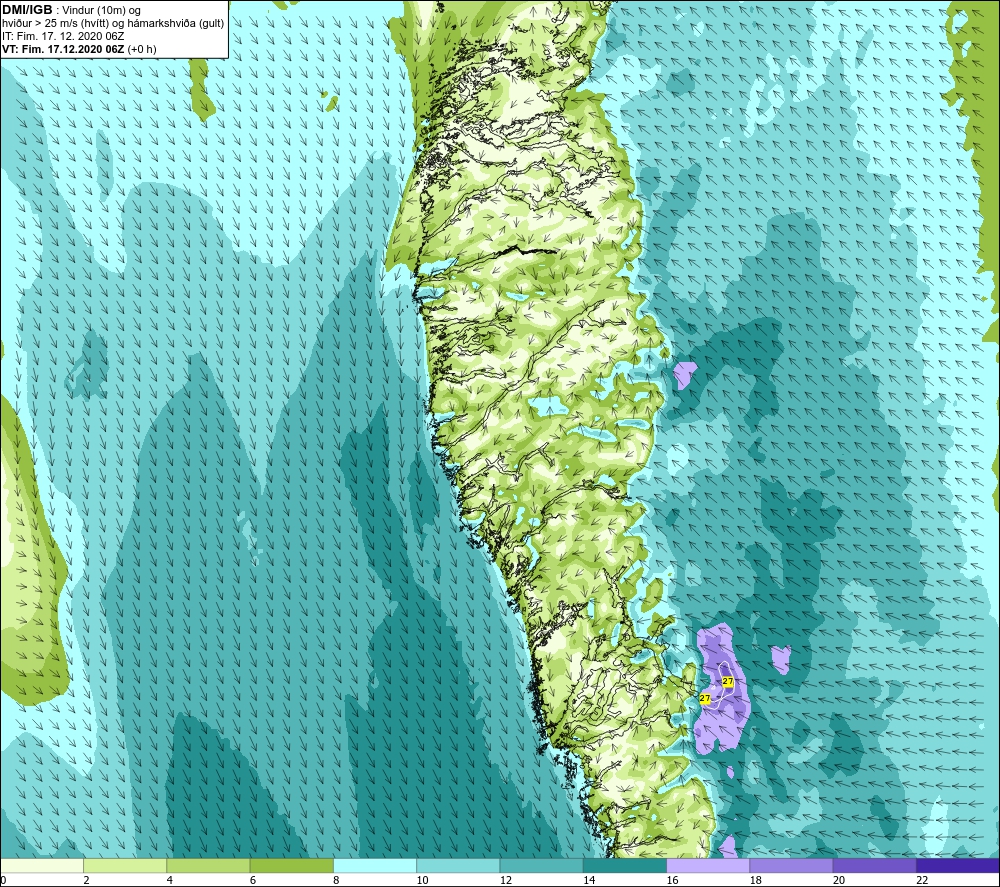Image resolution: width=1000 pixels, height=887 pixels.
Task: Click the 'VT: Fim. 17.12.2020 06Z (+0 h)' line
Action: point(79,49)
